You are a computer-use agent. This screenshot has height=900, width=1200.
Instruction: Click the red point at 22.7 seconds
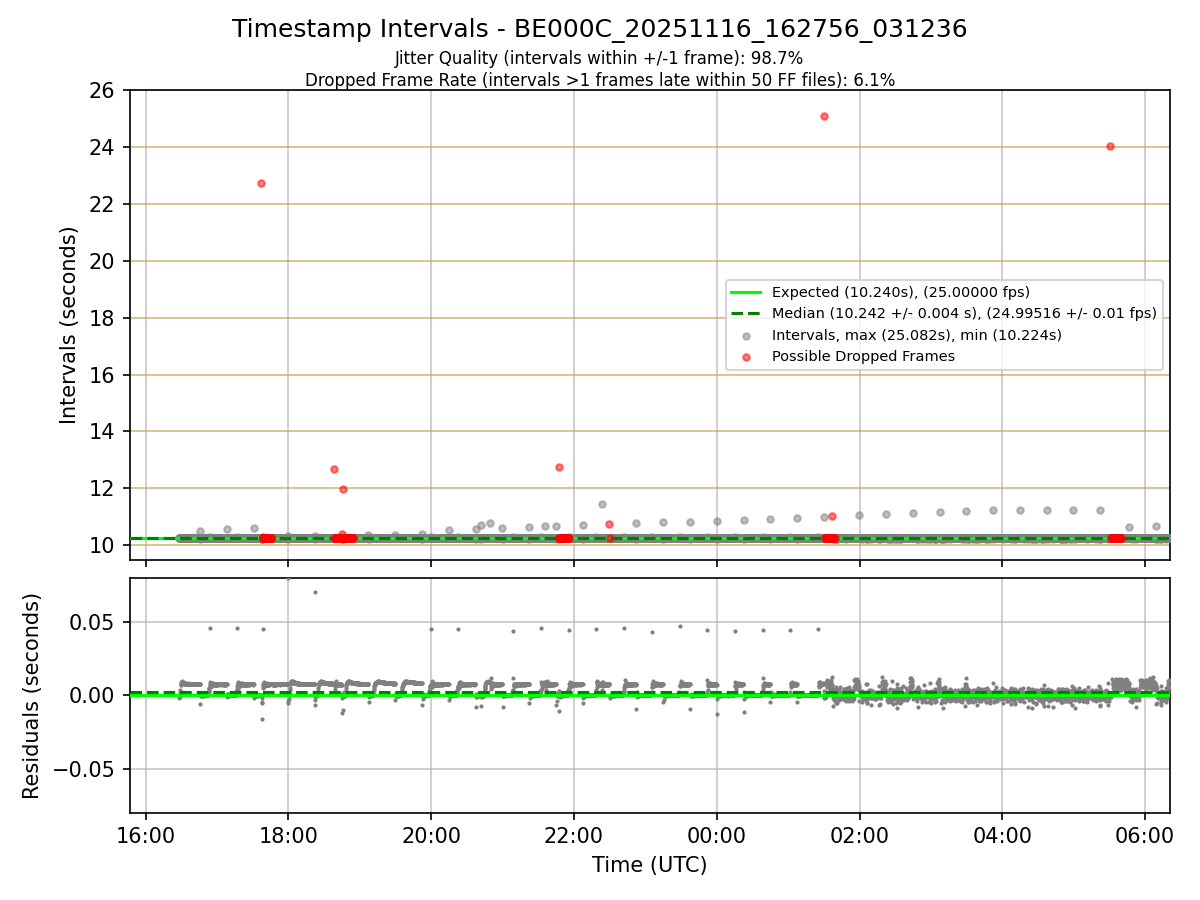coord(261,183)
